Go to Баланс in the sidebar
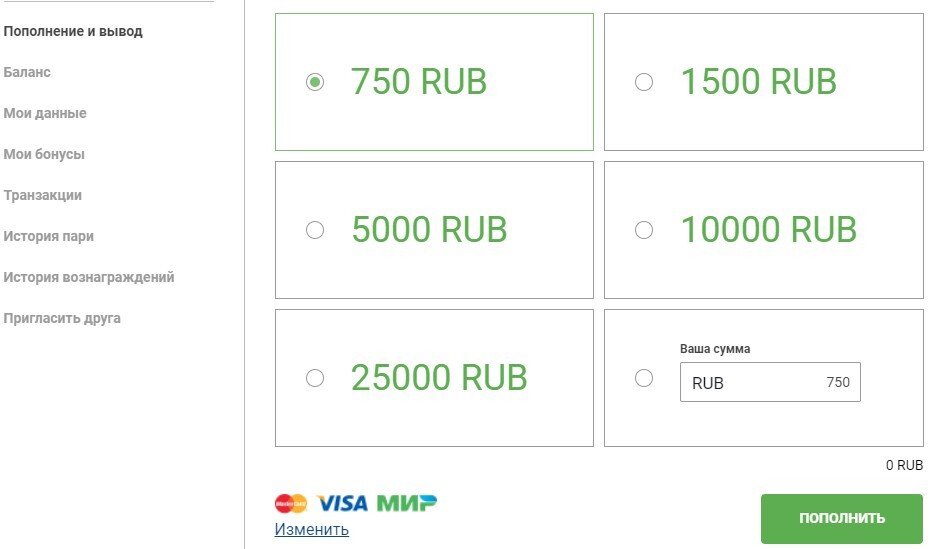The width and height of the screenshot is (931, 549). [27, 72]
